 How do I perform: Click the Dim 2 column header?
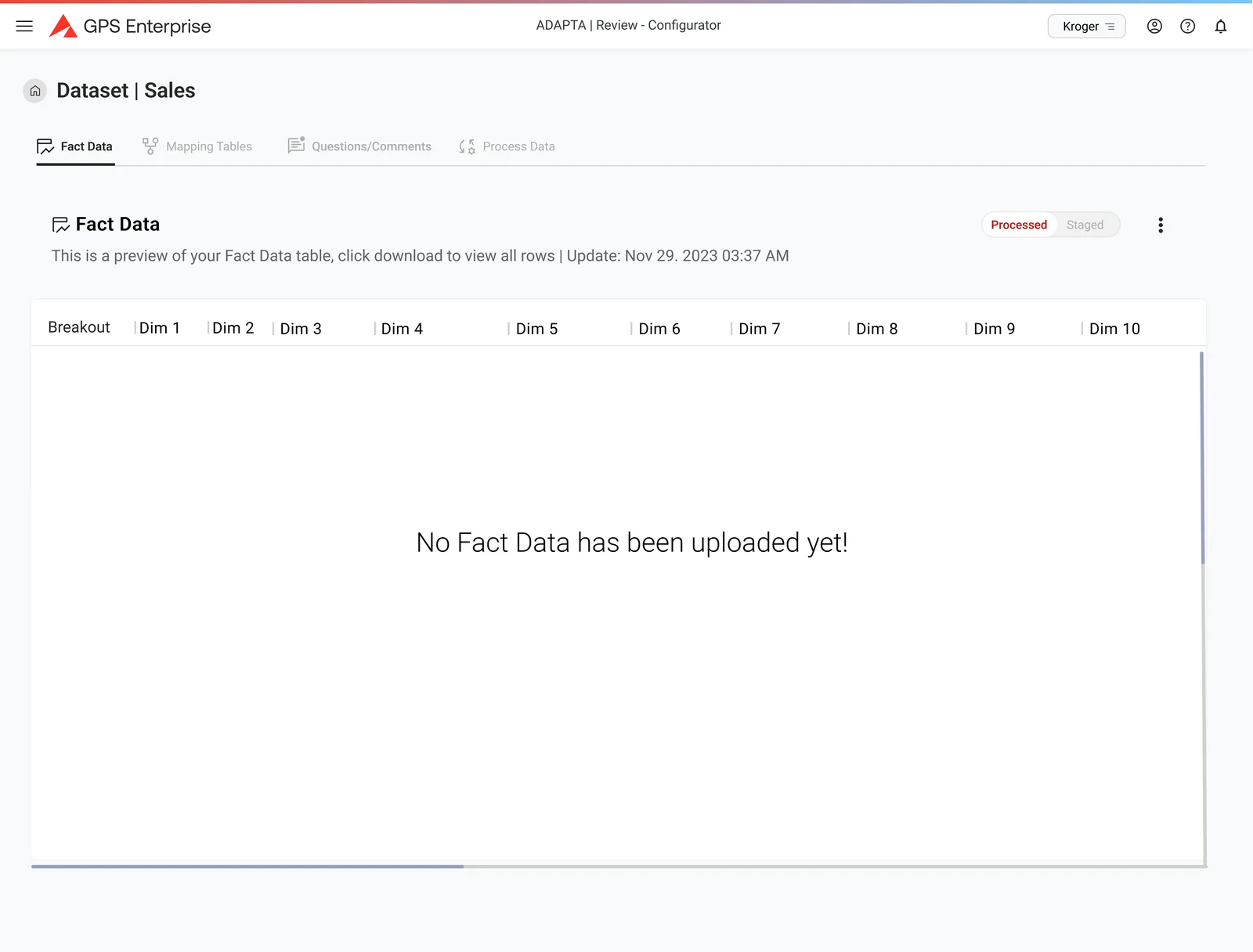[x=233, y=328]
